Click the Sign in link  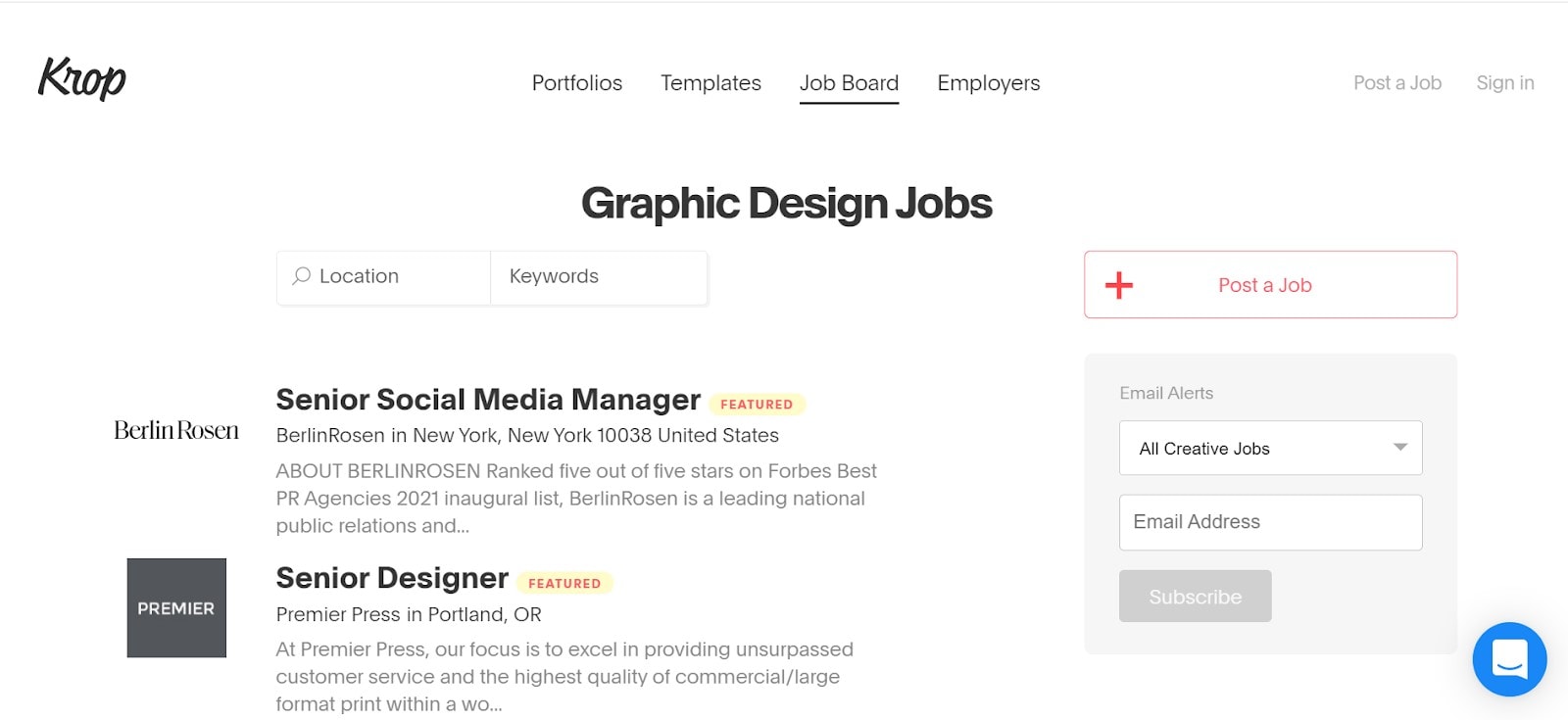pyautogui.click(x=1504, y=83)
